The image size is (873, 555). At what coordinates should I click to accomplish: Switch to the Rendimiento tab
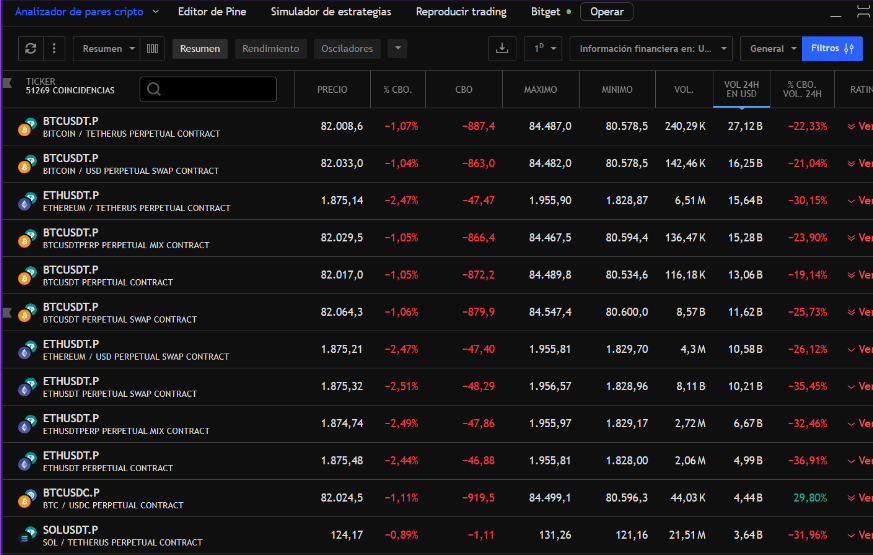pos(270,48)
